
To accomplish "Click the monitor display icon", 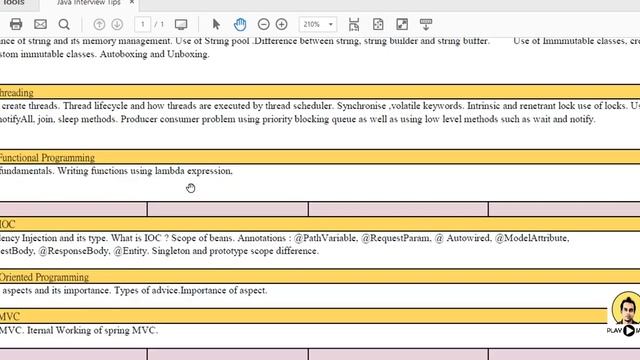I will pyautogui.click(x=181, y=24).
